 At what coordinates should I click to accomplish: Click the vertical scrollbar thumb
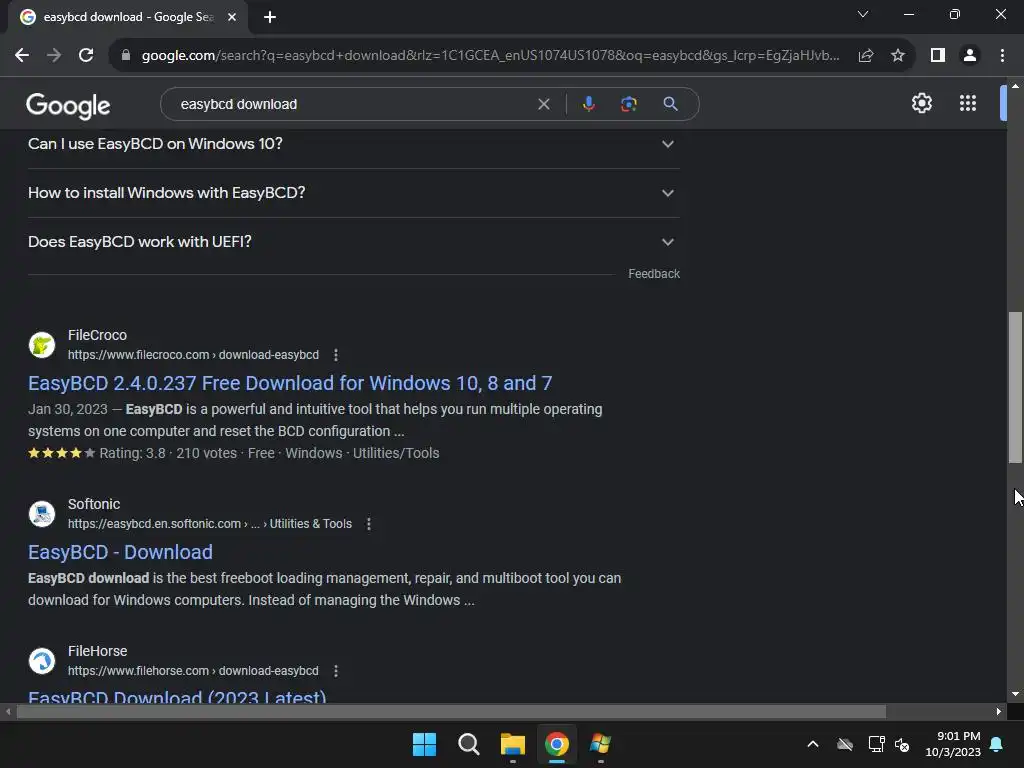pos(1015,387)
